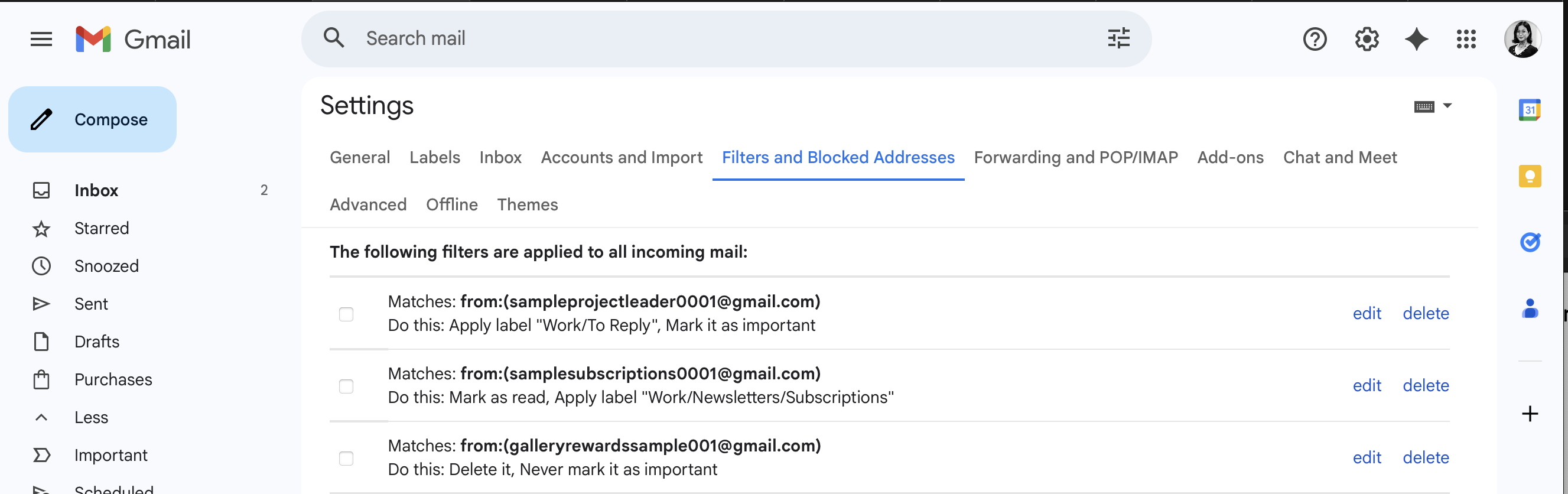Tick the galleryrewardssample001 filter checkbox
This screenshot has height=494, width=1568.
click(346, 458)
